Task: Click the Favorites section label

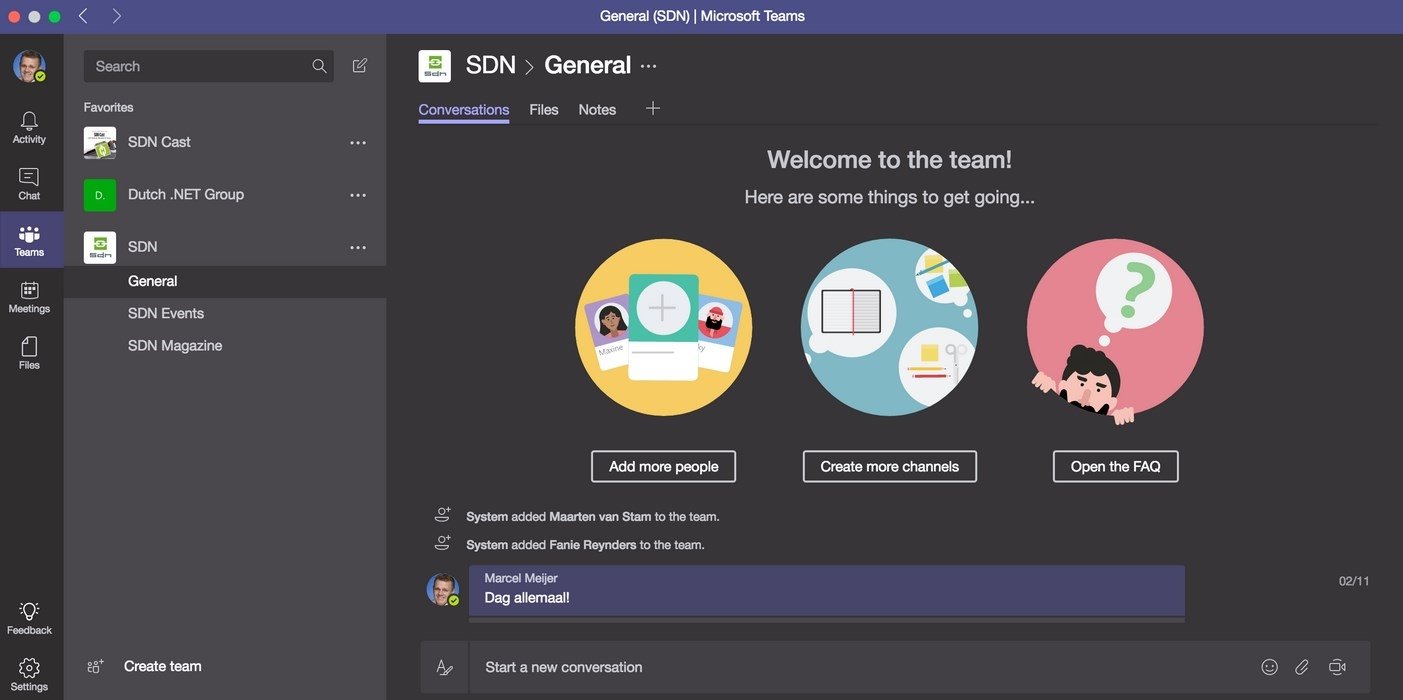Action: coord(108,107)
